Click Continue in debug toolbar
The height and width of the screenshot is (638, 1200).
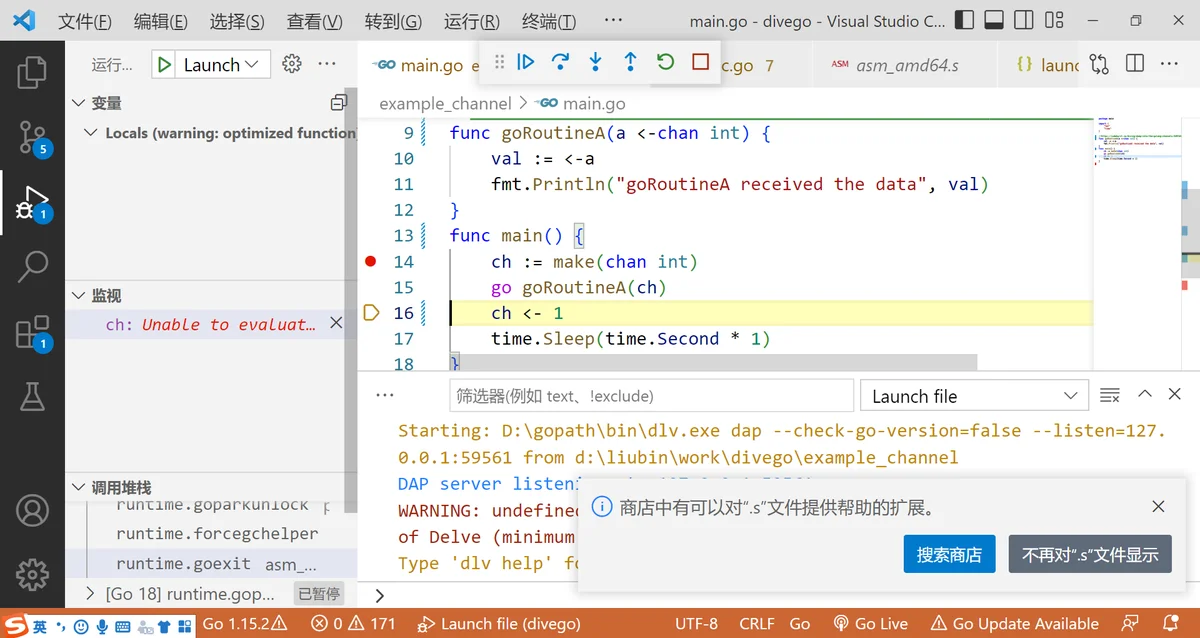(x=526, y=62)
